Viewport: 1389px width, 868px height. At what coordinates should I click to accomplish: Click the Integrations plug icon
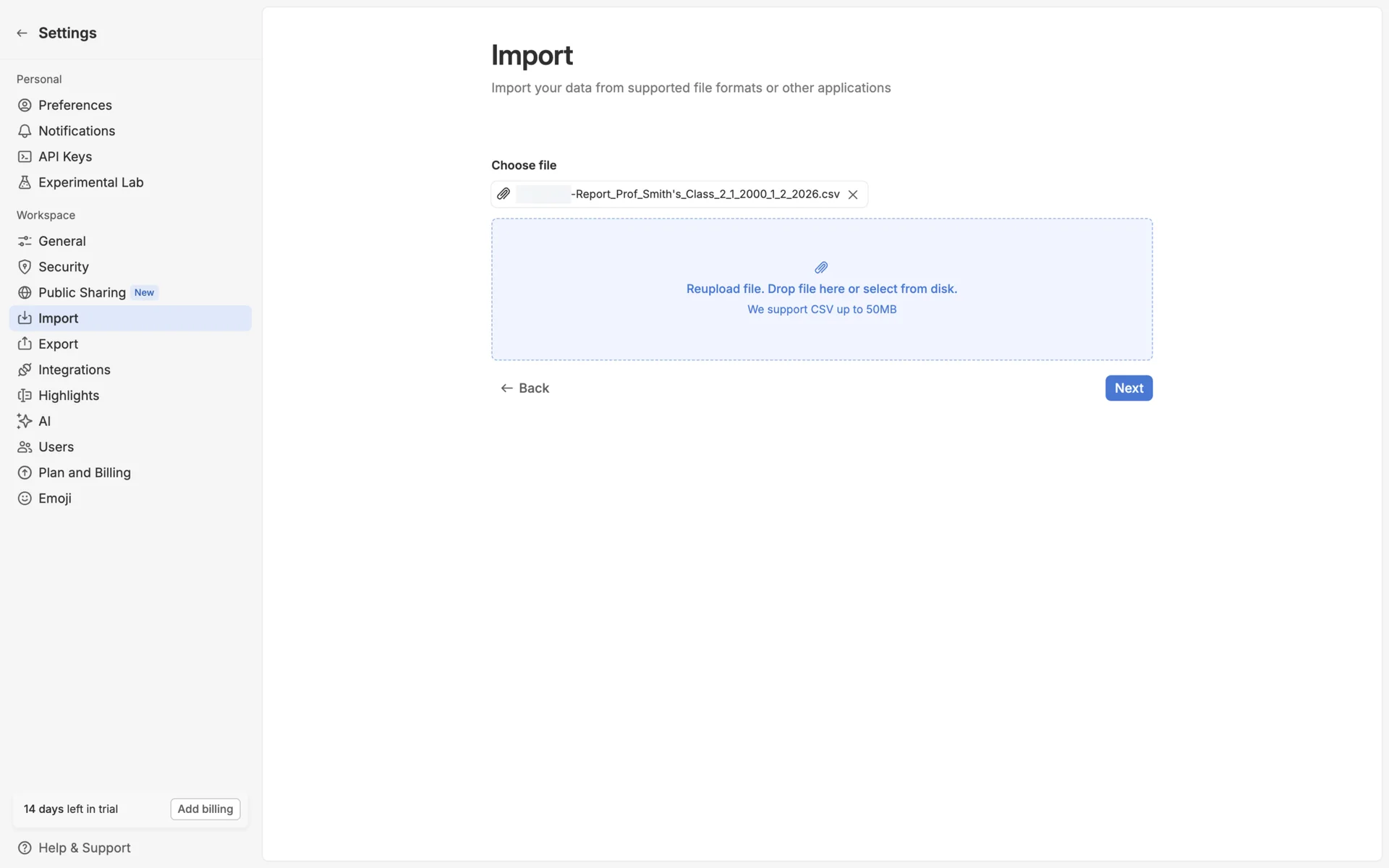pyautogui.click(x=25, y=370)
